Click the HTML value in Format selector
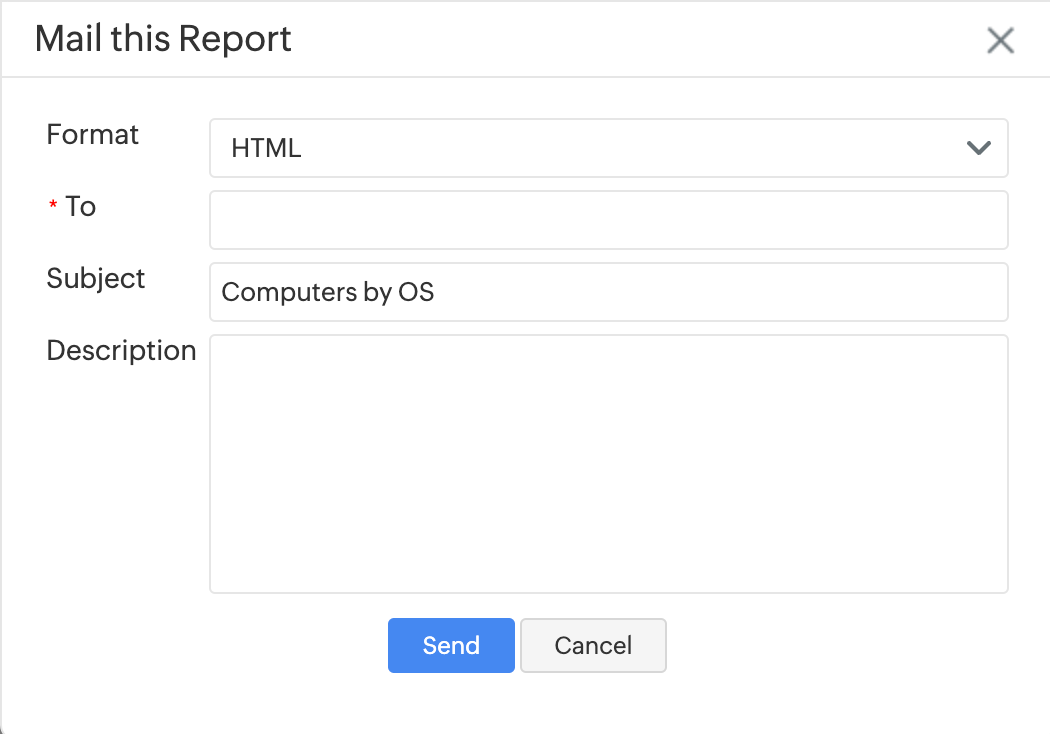Viewport: 1050px width, 734px height. coord(266,149)
